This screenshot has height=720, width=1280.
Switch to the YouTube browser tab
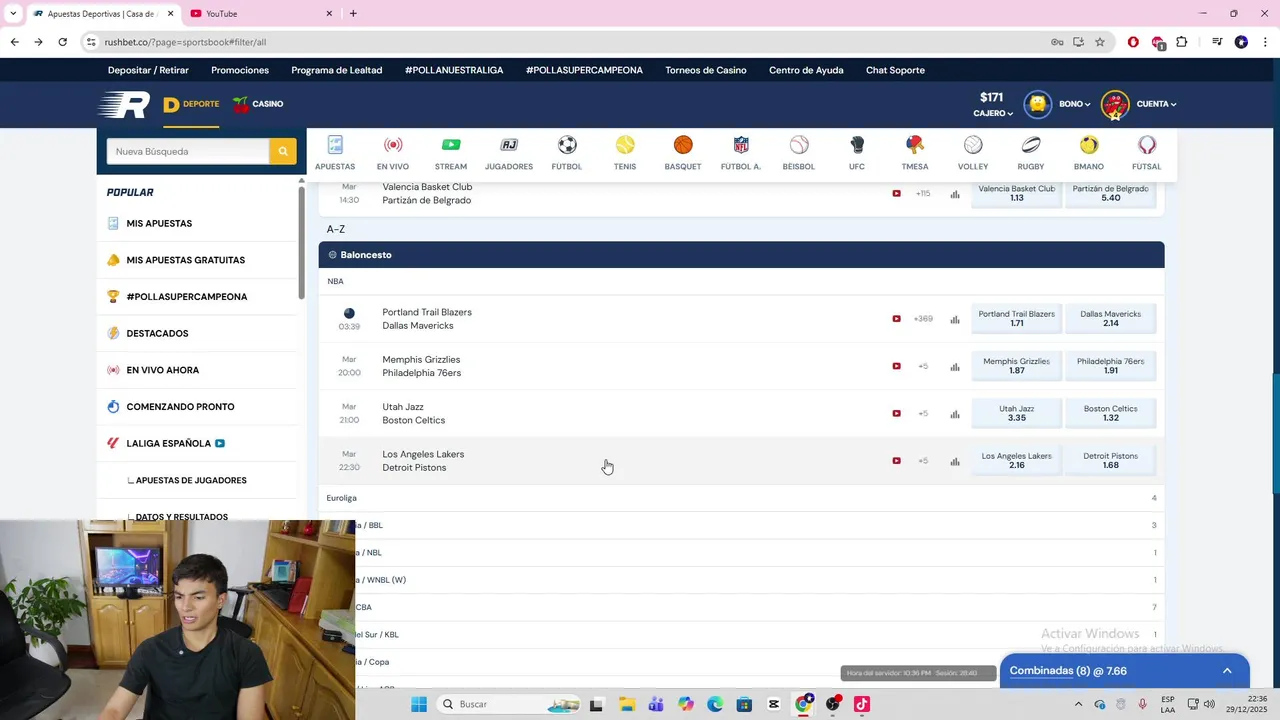260,13
